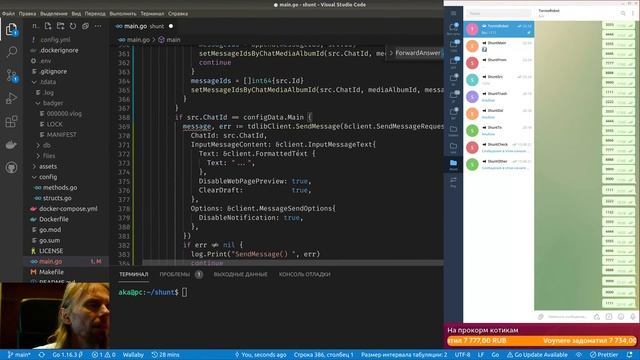Click attach file paperclip in Telegram

coord(541,317)
